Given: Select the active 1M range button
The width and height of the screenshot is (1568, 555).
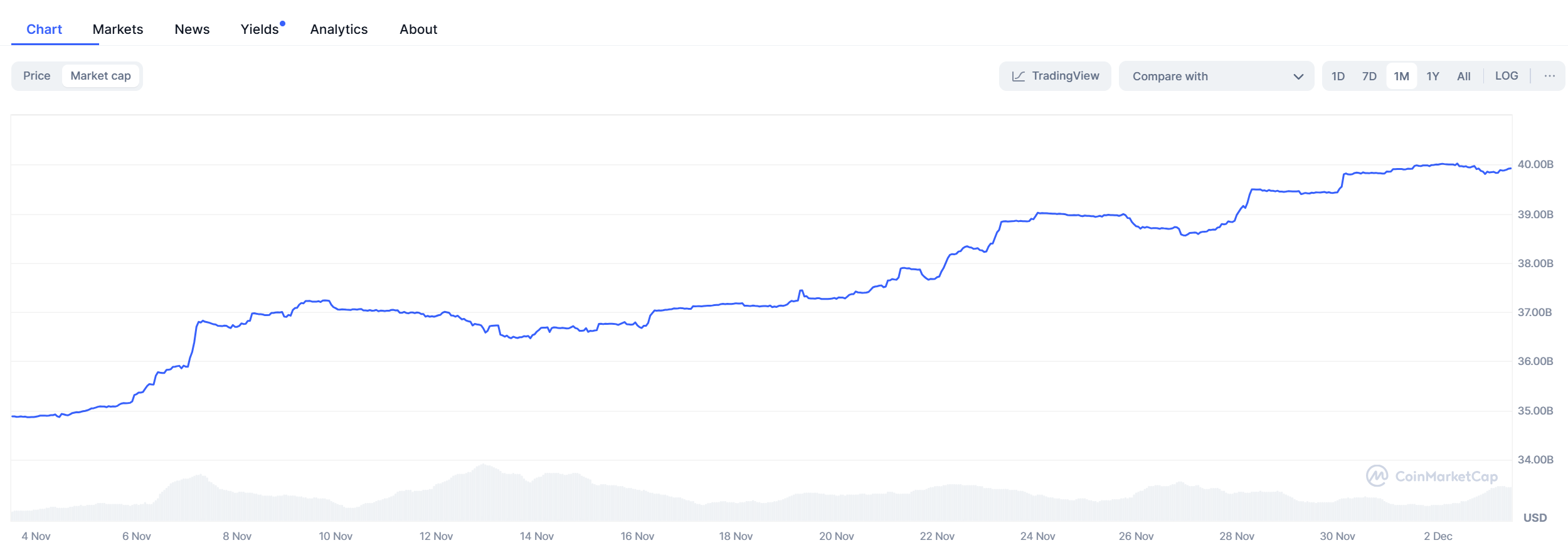Looking at the screenshot, I should pyautogui.click(x=1401, y=76).
